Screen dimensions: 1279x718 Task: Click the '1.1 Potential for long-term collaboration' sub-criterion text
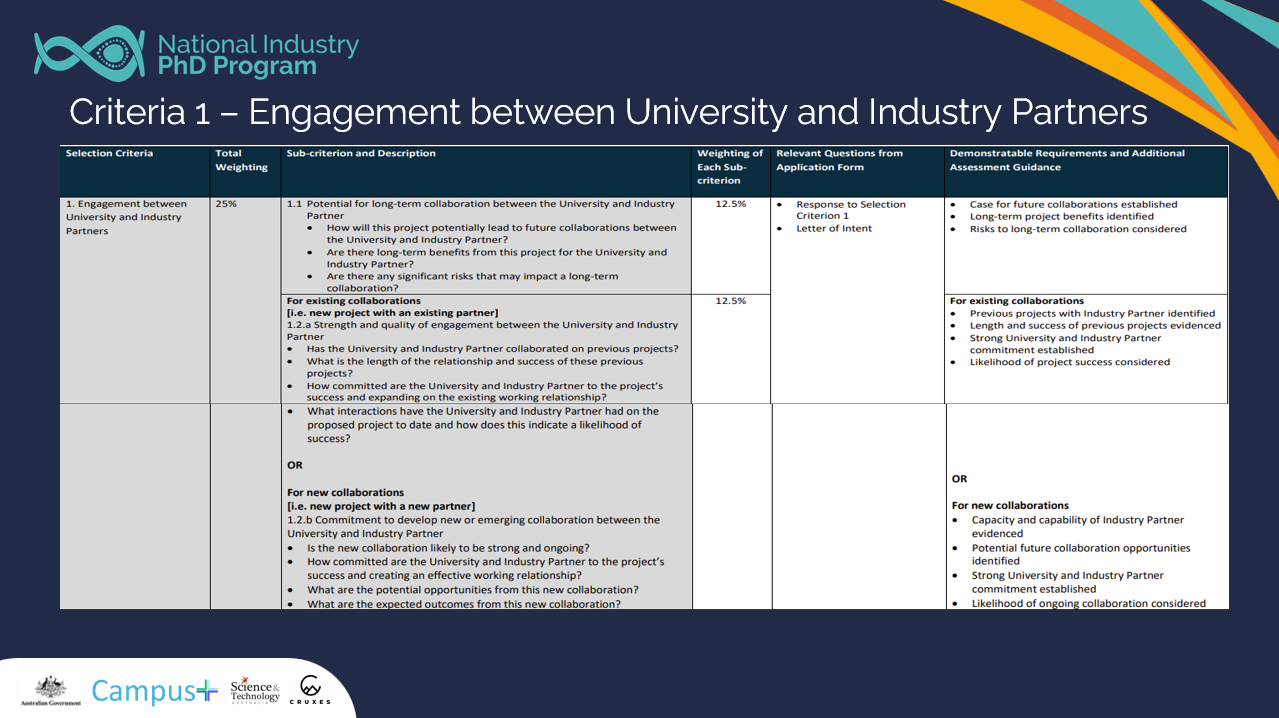481,210
